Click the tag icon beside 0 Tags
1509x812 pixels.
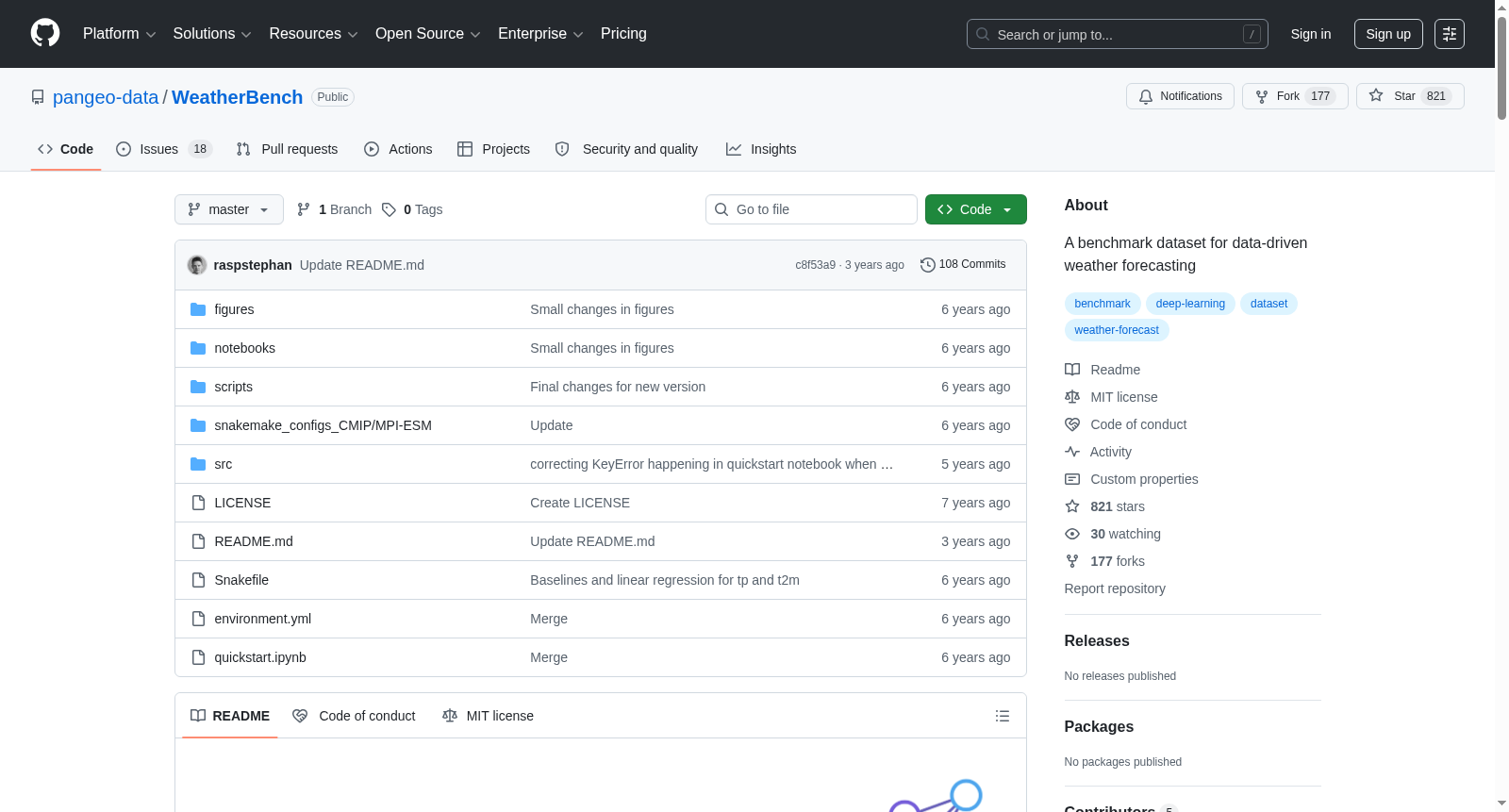[389, 209]
